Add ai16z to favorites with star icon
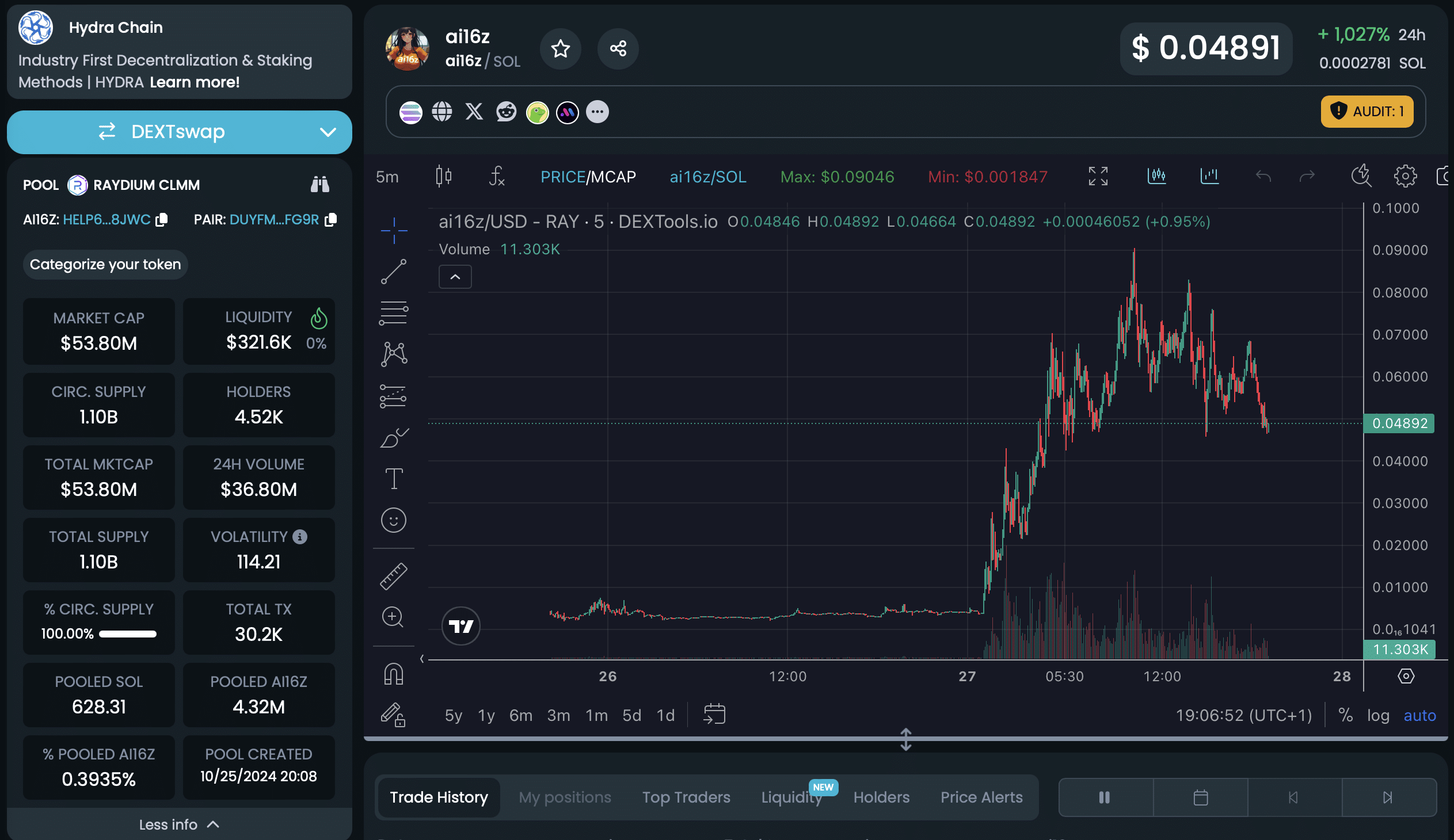Image resolution: width=1454 pixels, height=840 pixels. point(560,48)
